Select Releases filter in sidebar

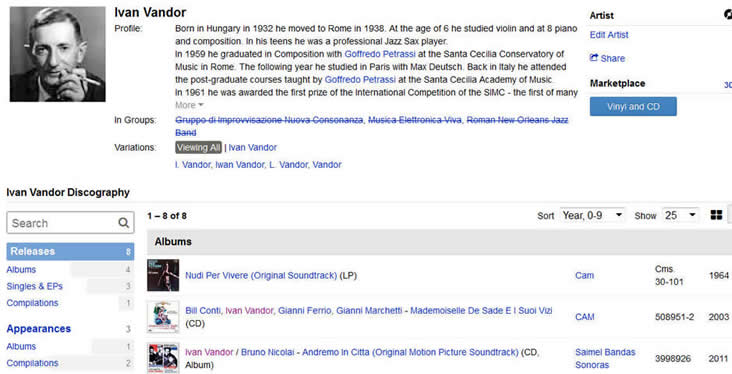coord(70,251)
